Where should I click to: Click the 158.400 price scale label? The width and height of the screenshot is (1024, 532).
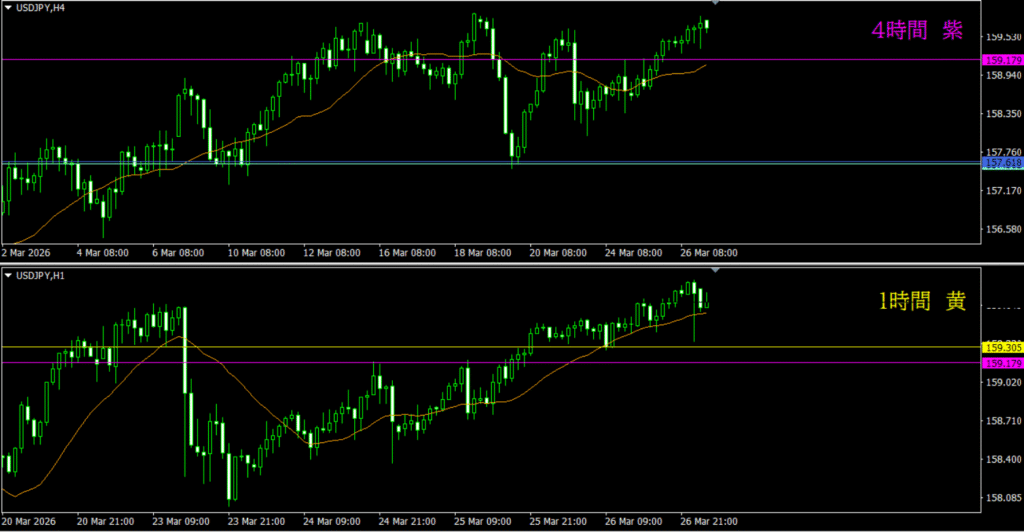(1002, 459)
